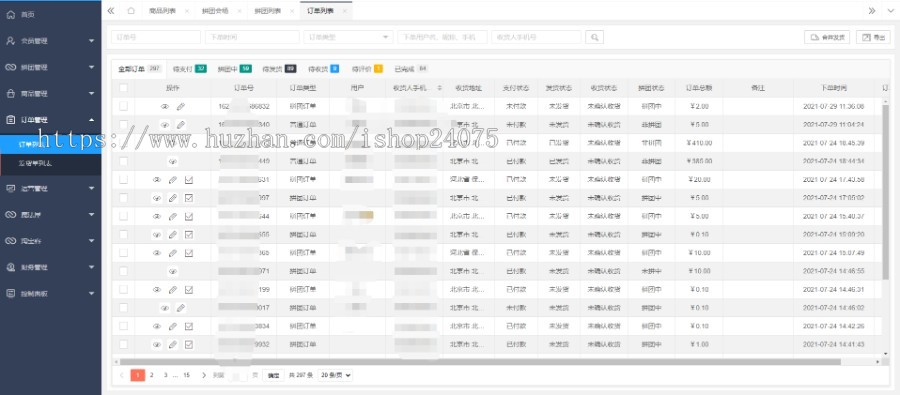Show the 全部订单 297 status tab
The image size is (900, 395).
click(x=139, y=69)
